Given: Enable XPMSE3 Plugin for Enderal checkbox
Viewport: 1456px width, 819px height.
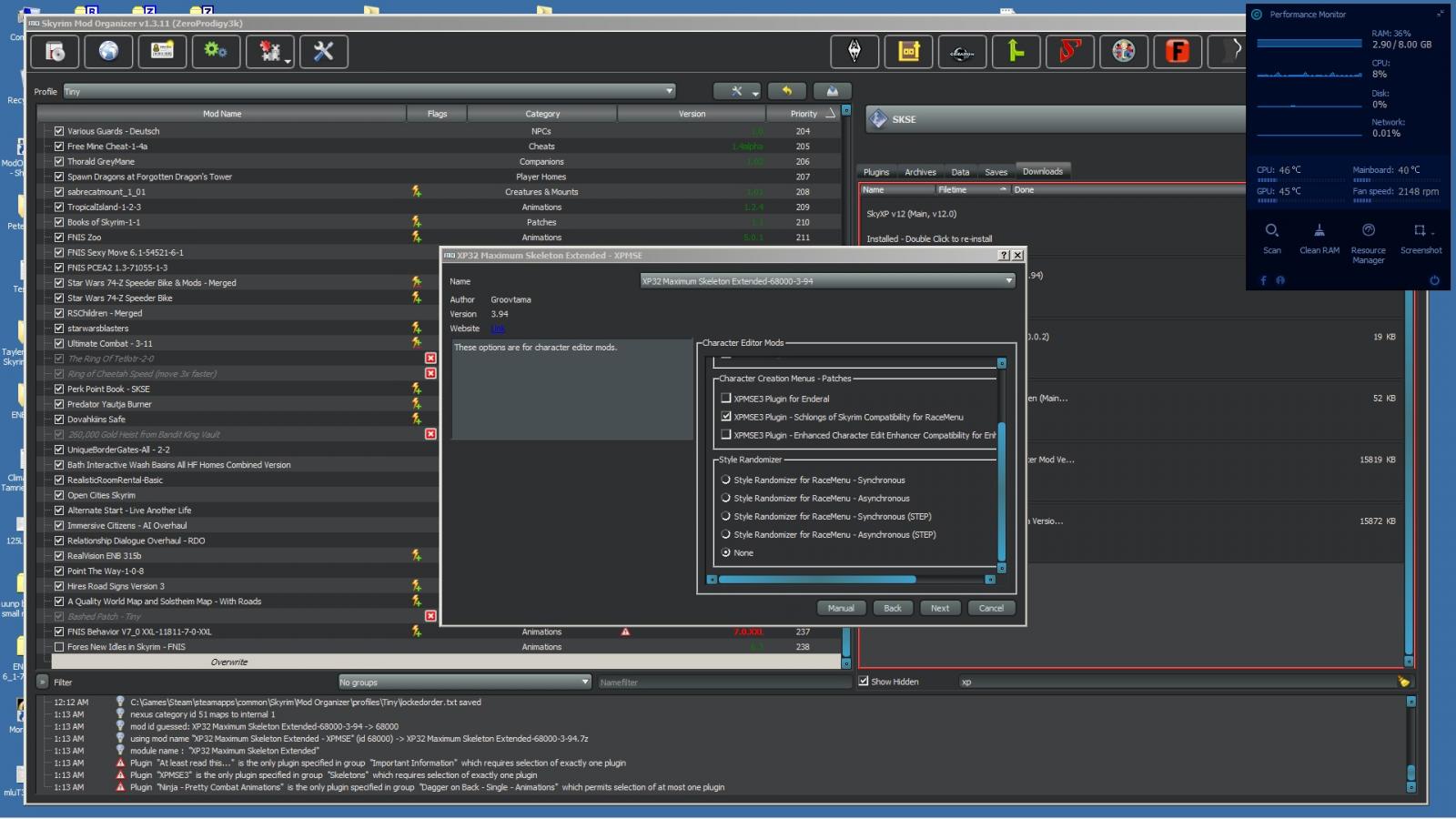Looking at the screenshot, I should point(726,398).
